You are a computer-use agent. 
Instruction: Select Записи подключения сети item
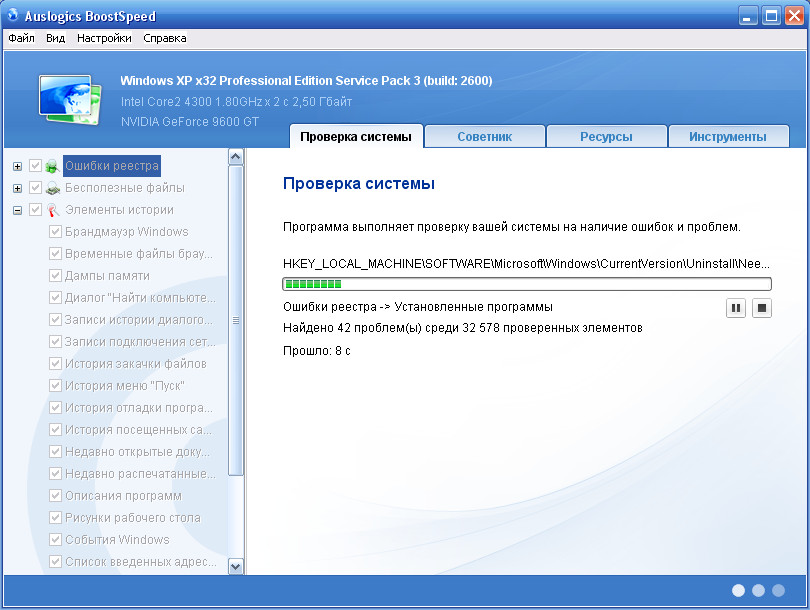pos(140,342)
